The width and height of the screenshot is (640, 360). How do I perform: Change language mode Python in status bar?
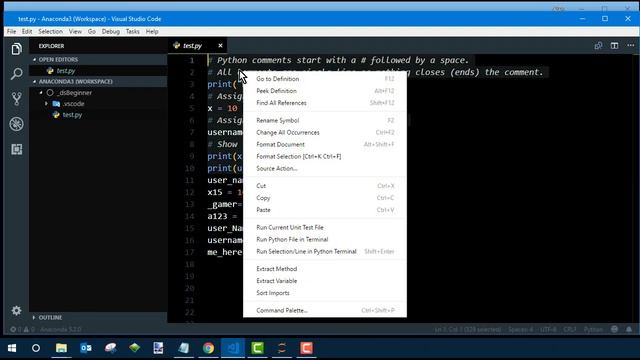tap(593, 329)
